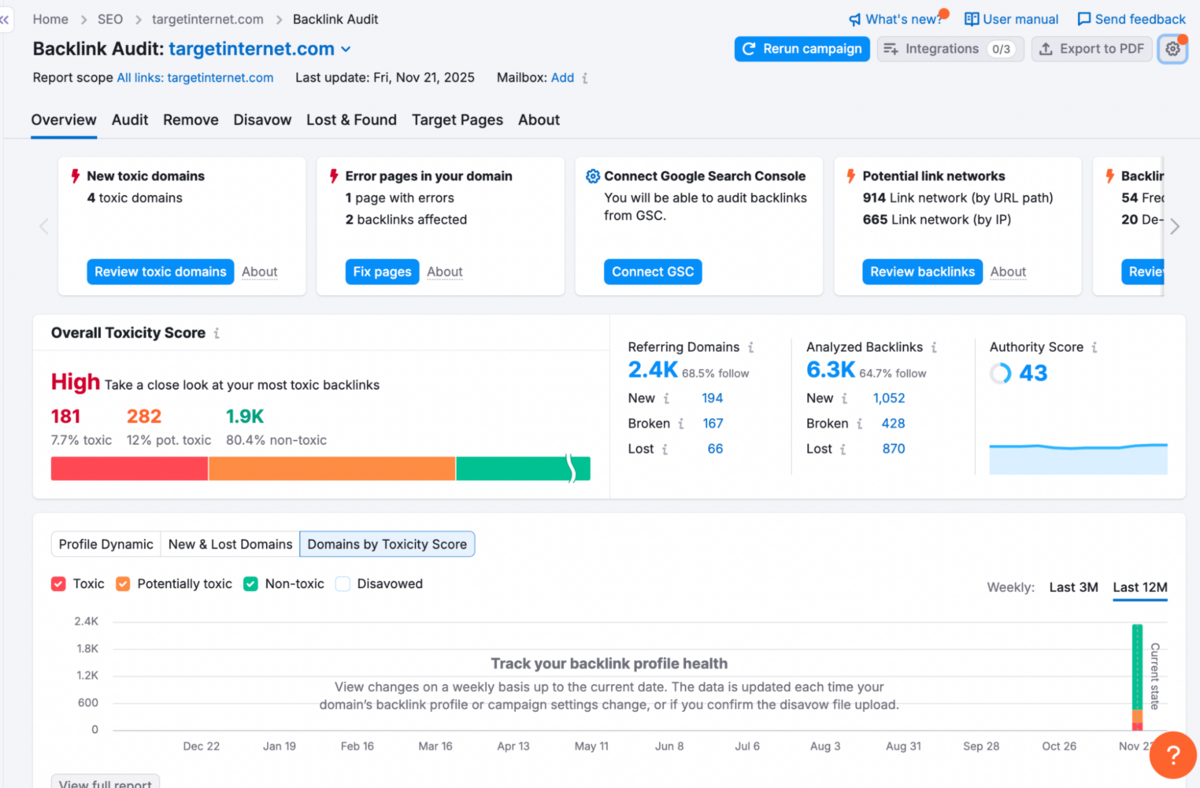Open the About tab

pyautogui.click(x=539, y=120)
